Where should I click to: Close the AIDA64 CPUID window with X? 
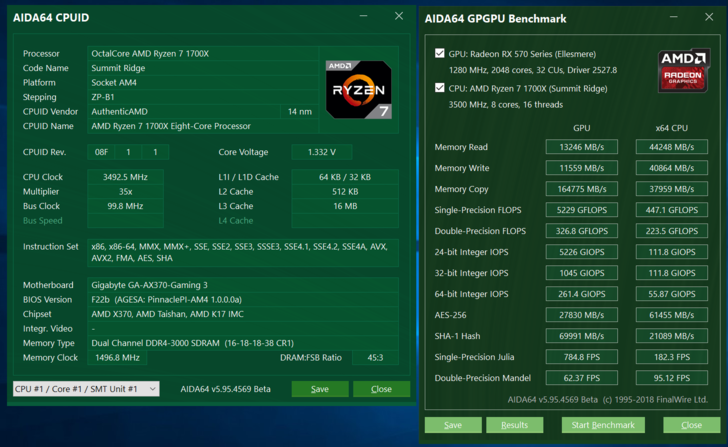399,16
